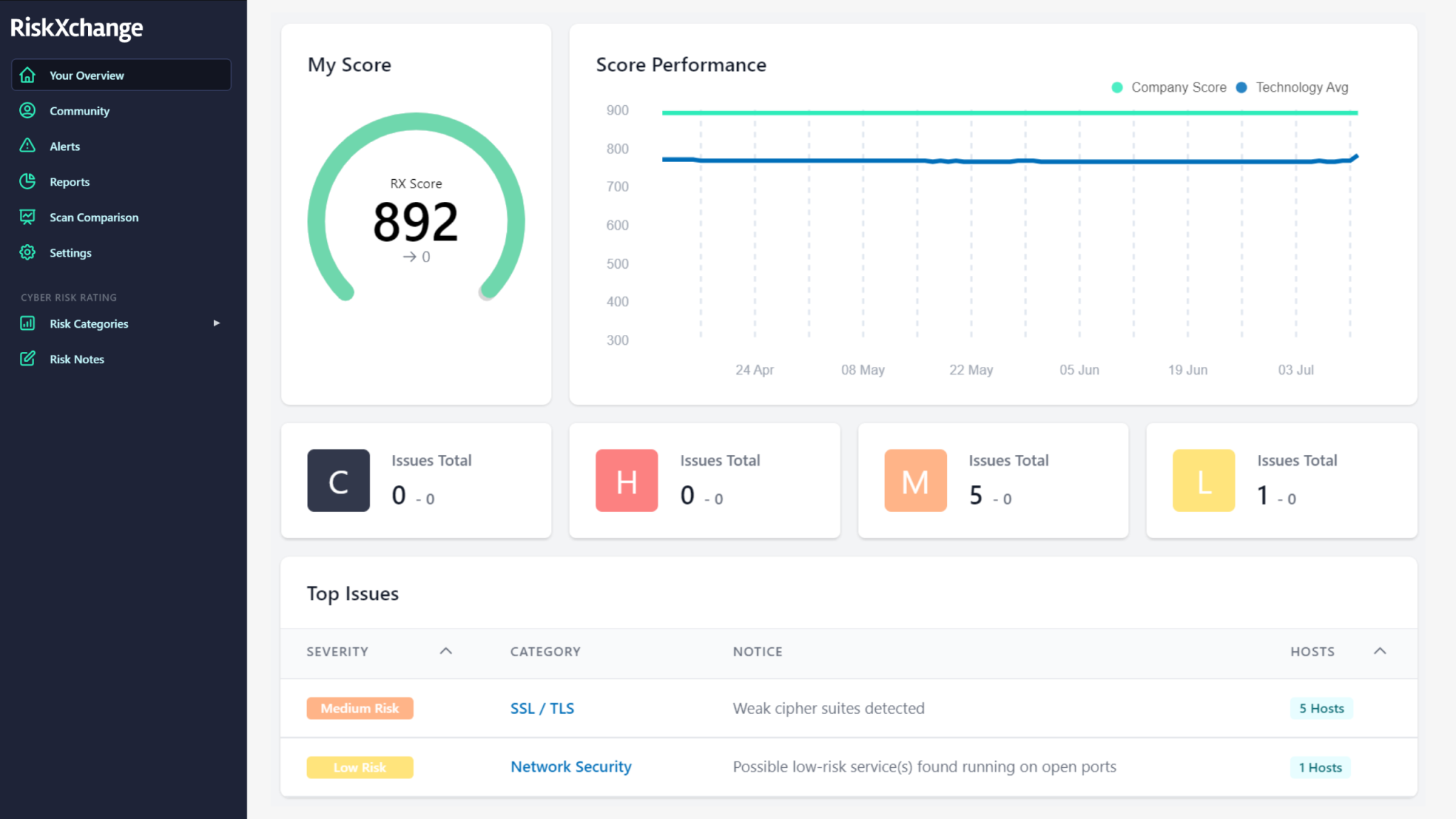1456x819 pixels.
Task: Open the Community menu item
Action: click(x=80, y=111)
